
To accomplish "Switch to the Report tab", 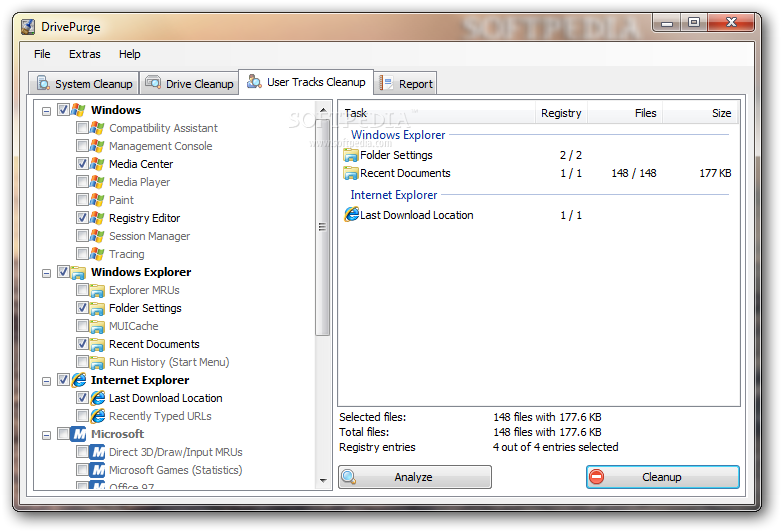I will [x=405, y=83].
